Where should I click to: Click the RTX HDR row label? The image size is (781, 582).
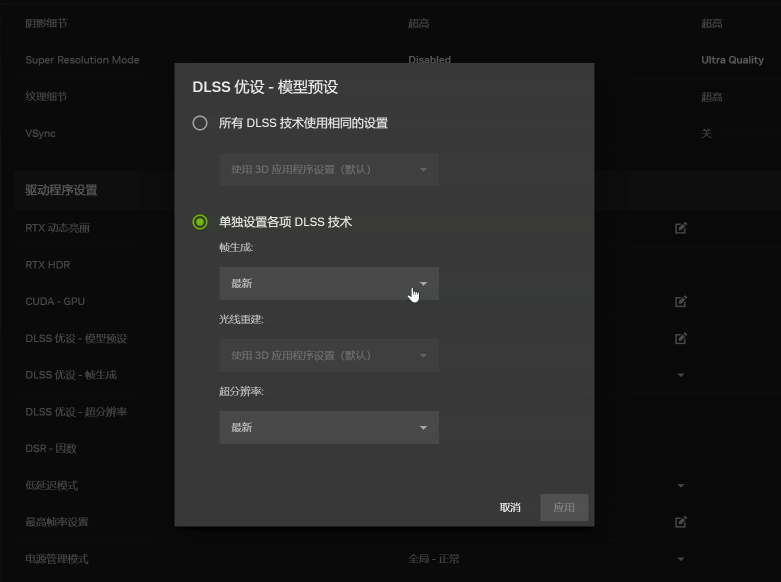pos(47,265)
